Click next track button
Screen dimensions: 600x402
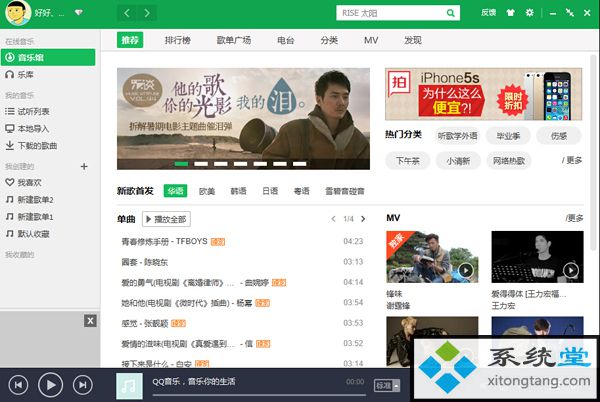coord(83,385)
